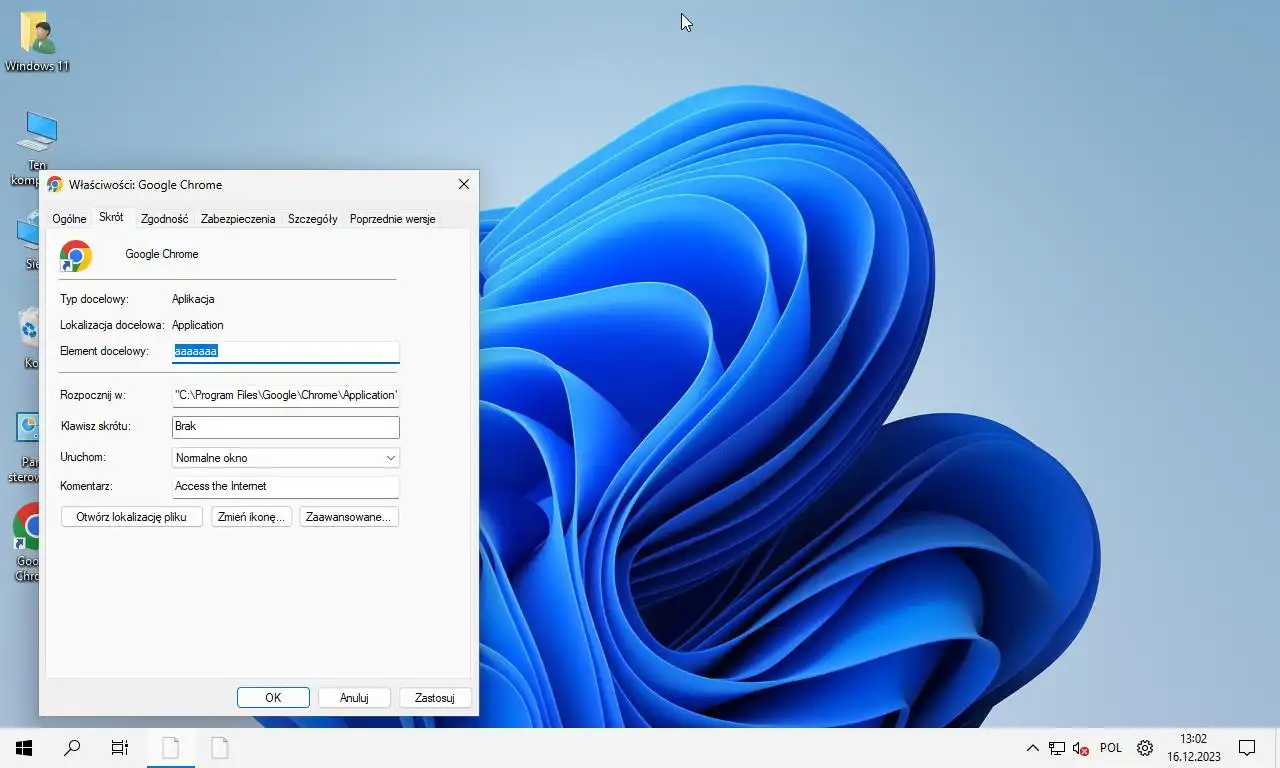
Task: Open Task View on the taskbar
Action: tap(120, 747)
